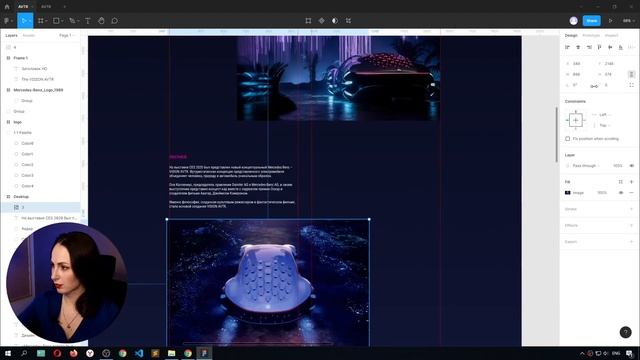Open the pen tools dropdown arrow

point(78,21)
